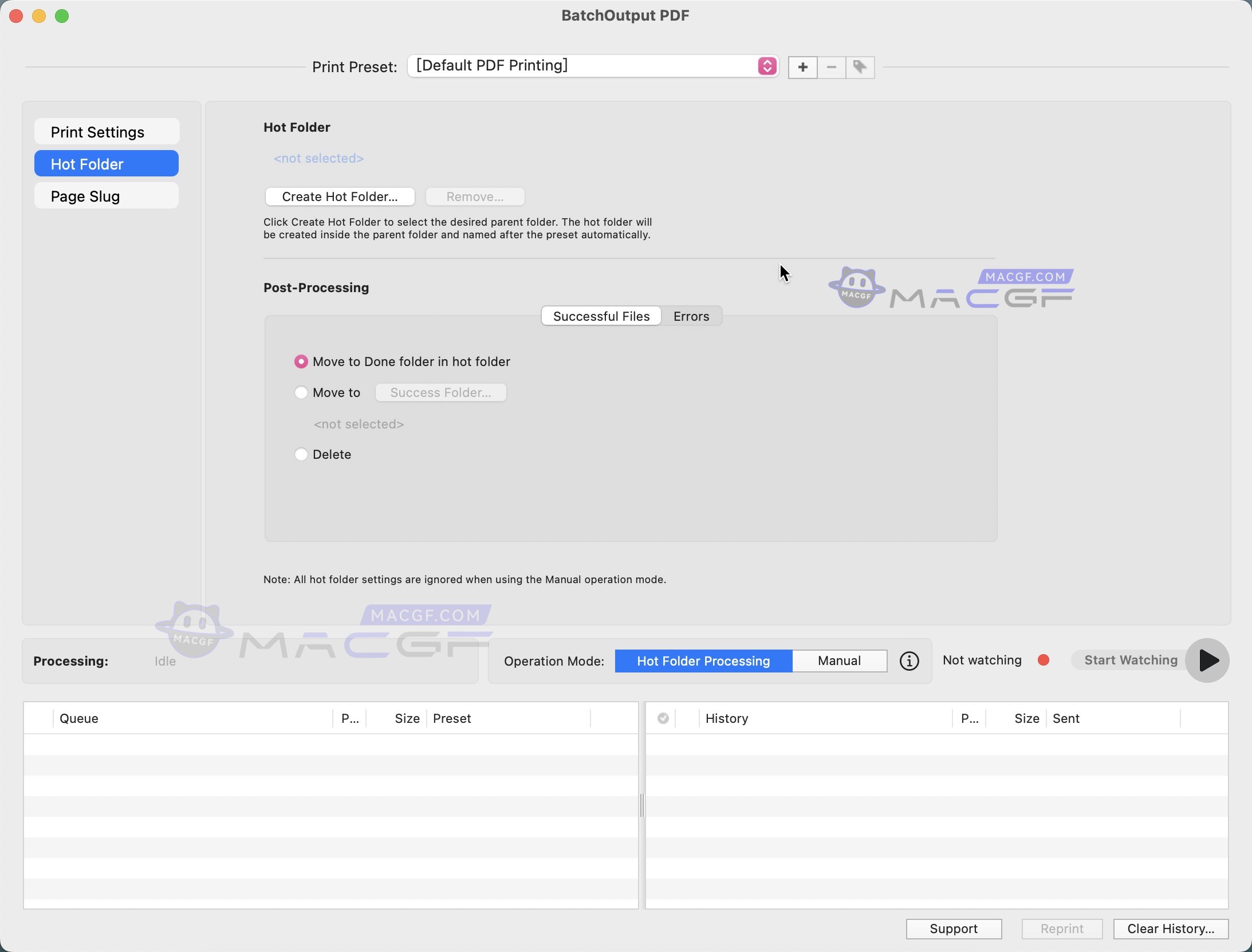Viewport: 1252px width, 952px height.
Task: Select the Move to radio button
Action: [301, 392]
